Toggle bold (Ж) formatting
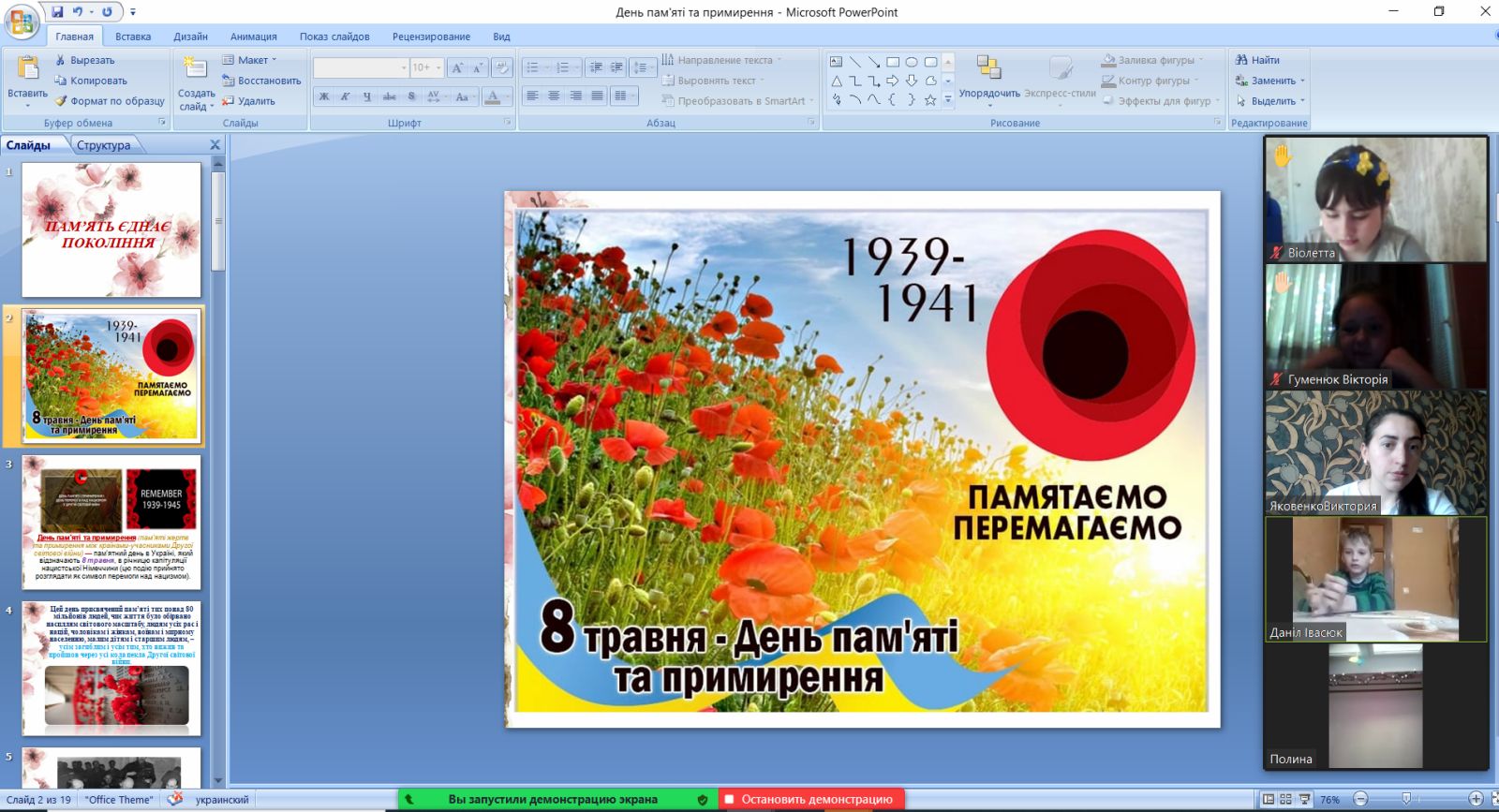The height and width of the screenshot is (812, 1499). tap(324, 96)
